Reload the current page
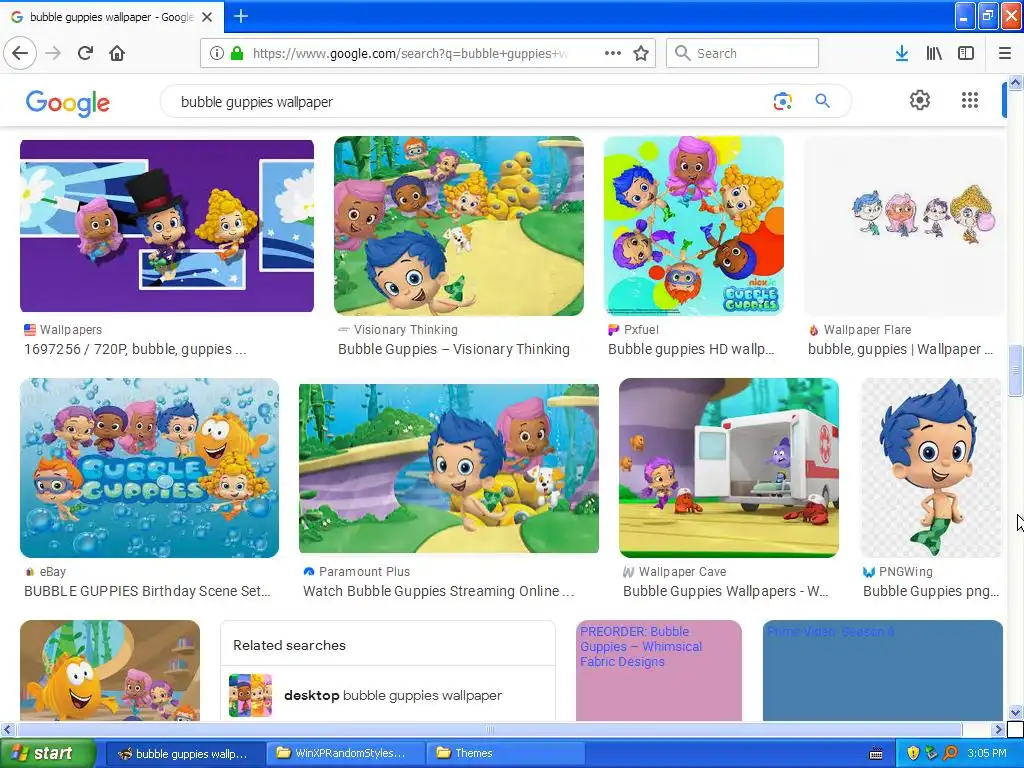Image resolution: width=1024 pixels, height=768 pixels. tap(85, 54)
